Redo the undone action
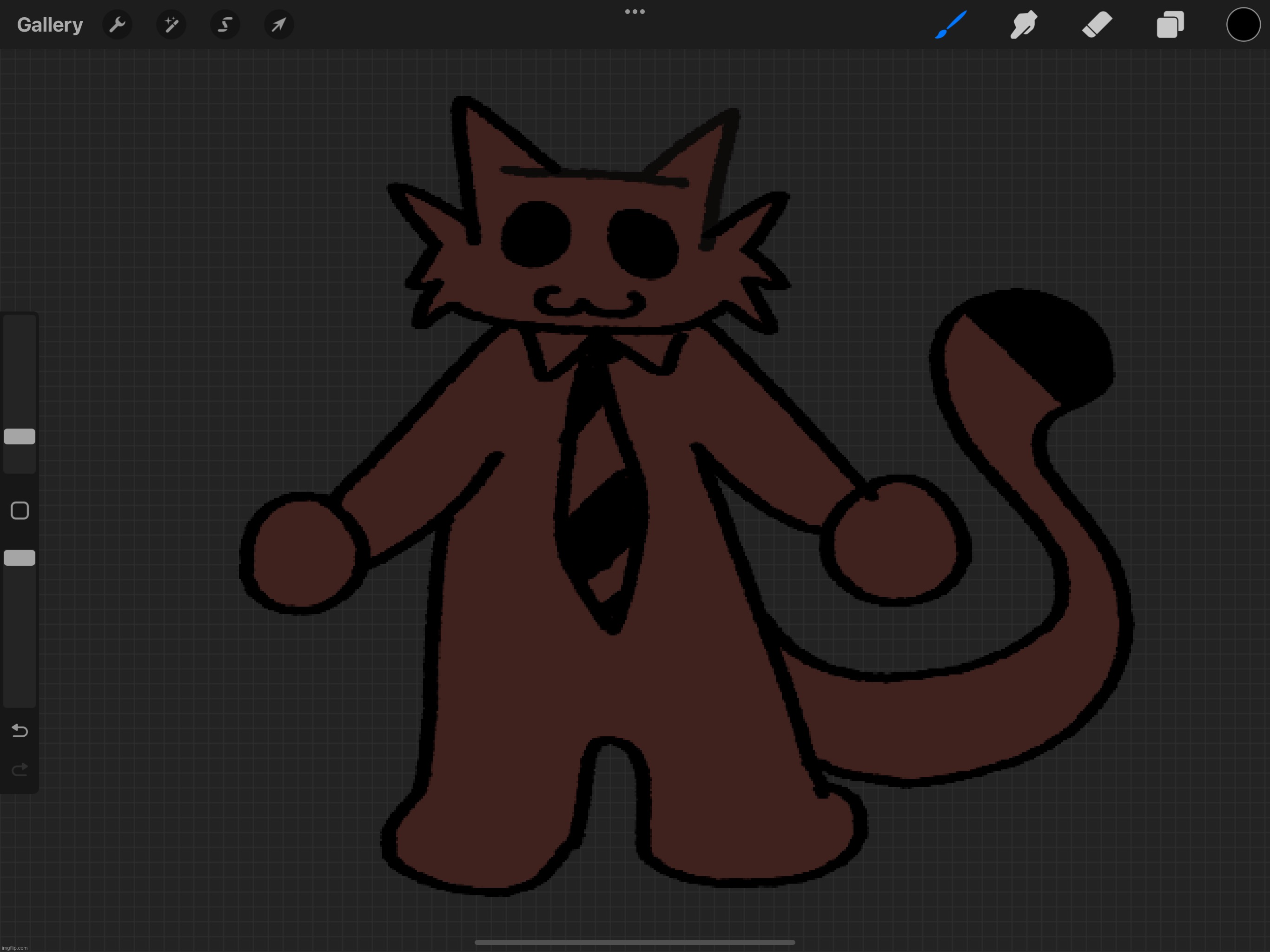This screenshot has width=1270, height=952. 20,769
